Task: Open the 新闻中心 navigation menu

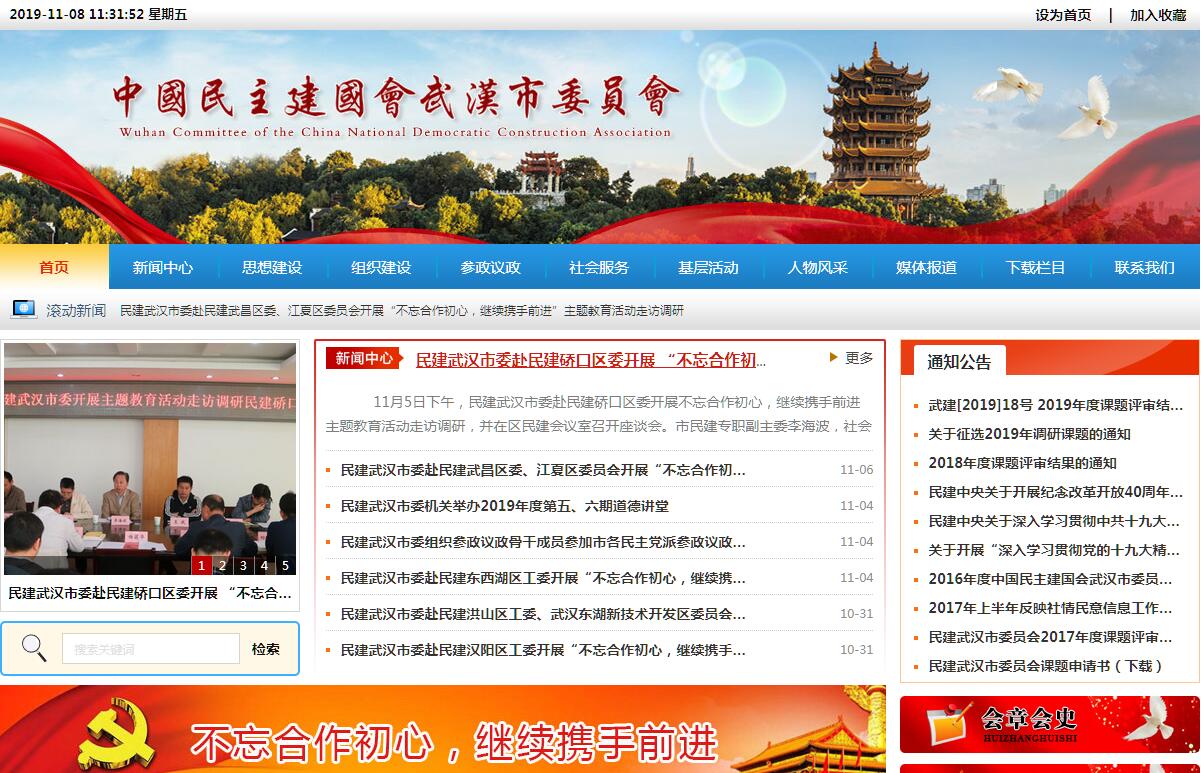Action: tap(163, 267)
